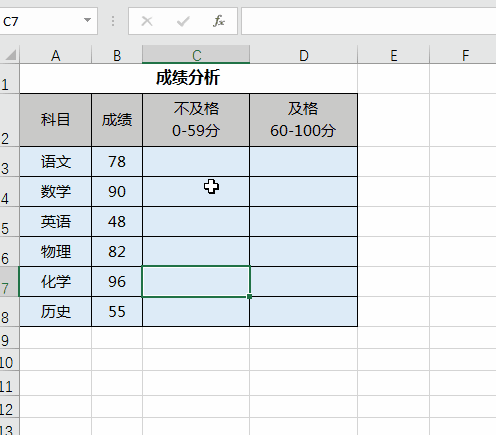Select row 4 header
Screen dimensions: 496x435
click(9, 192)
